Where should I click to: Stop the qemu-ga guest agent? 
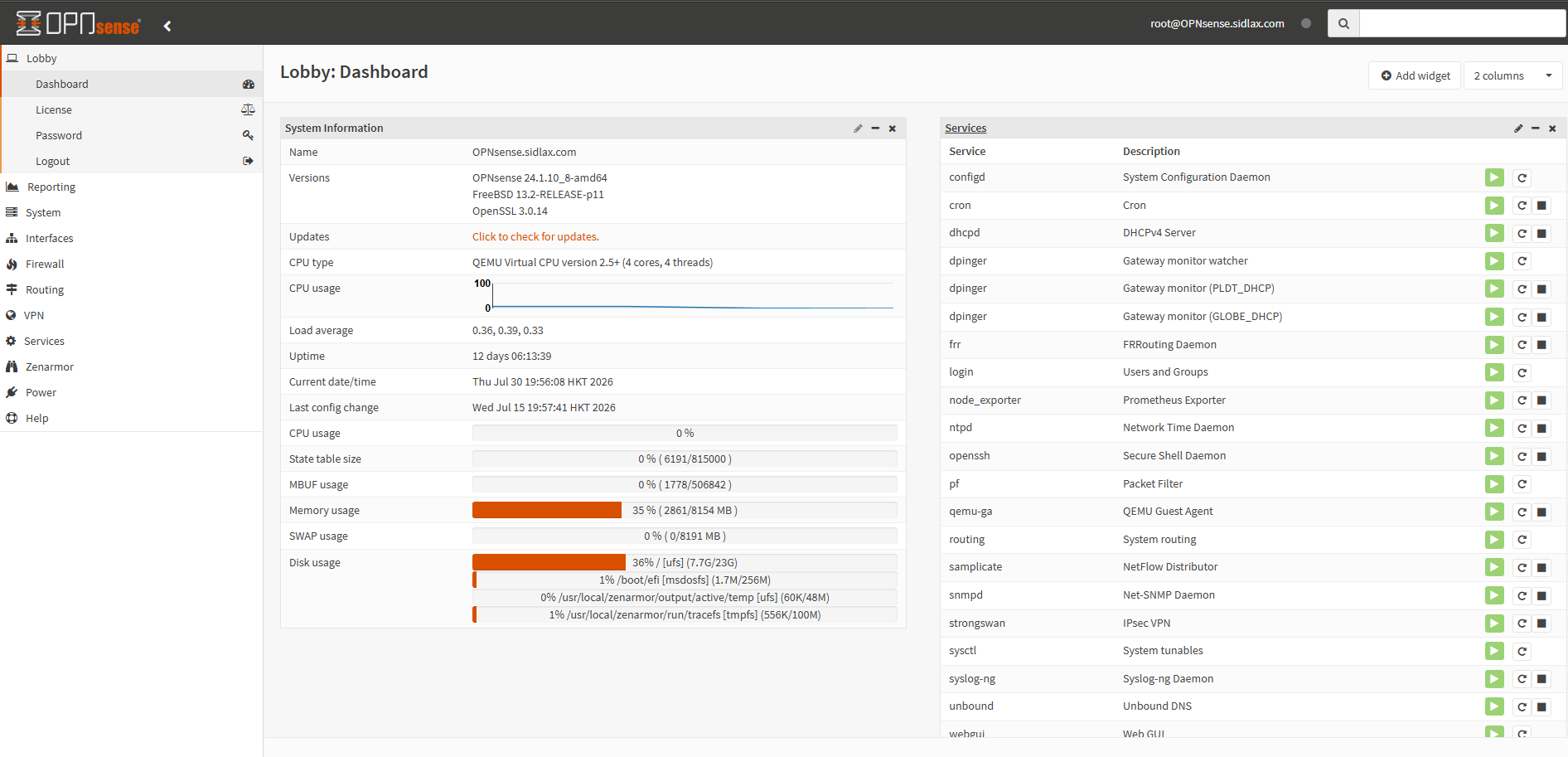tap(1541, 512)
